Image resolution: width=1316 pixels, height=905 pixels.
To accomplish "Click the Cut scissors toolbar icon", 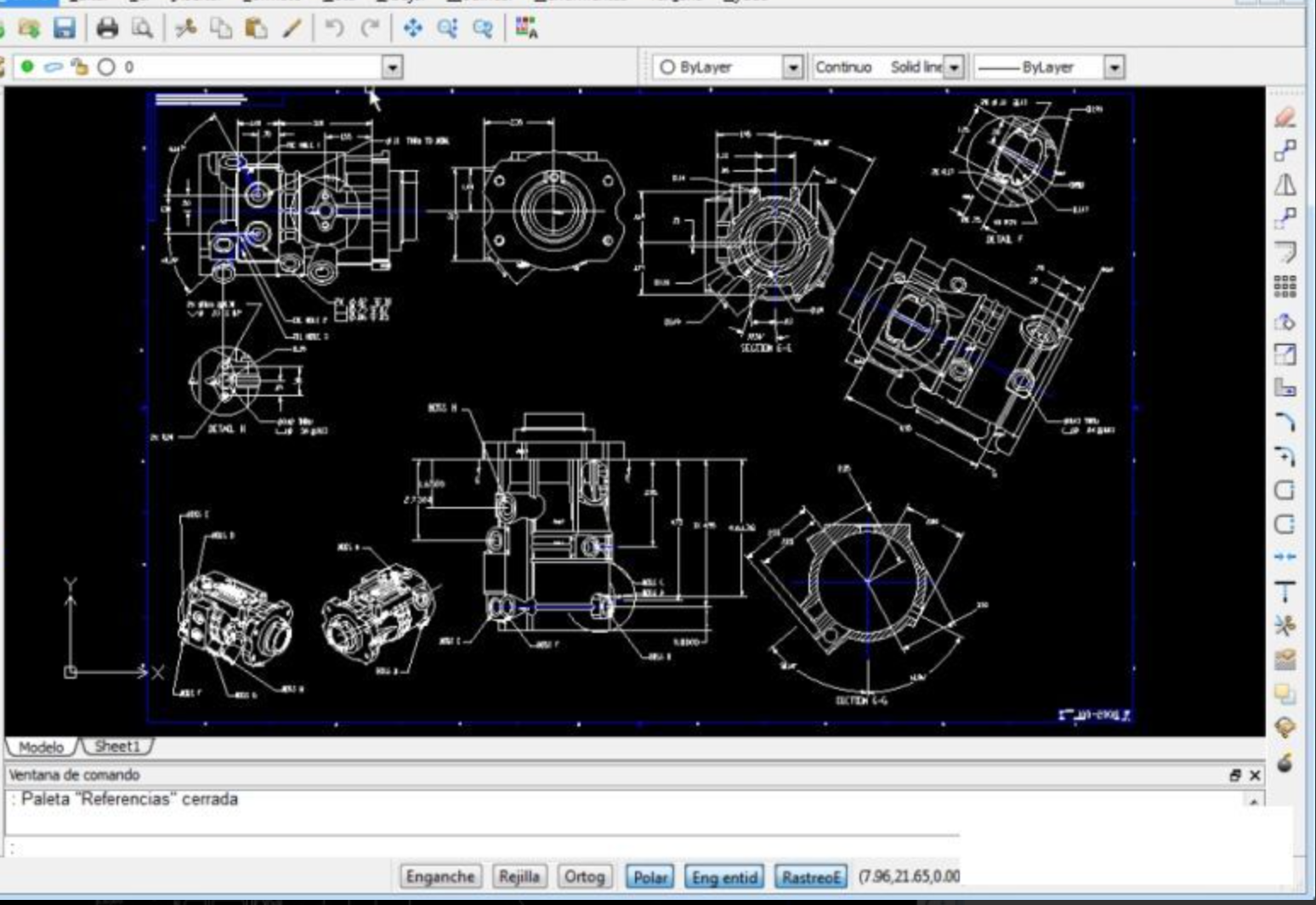I will [185, 28].
